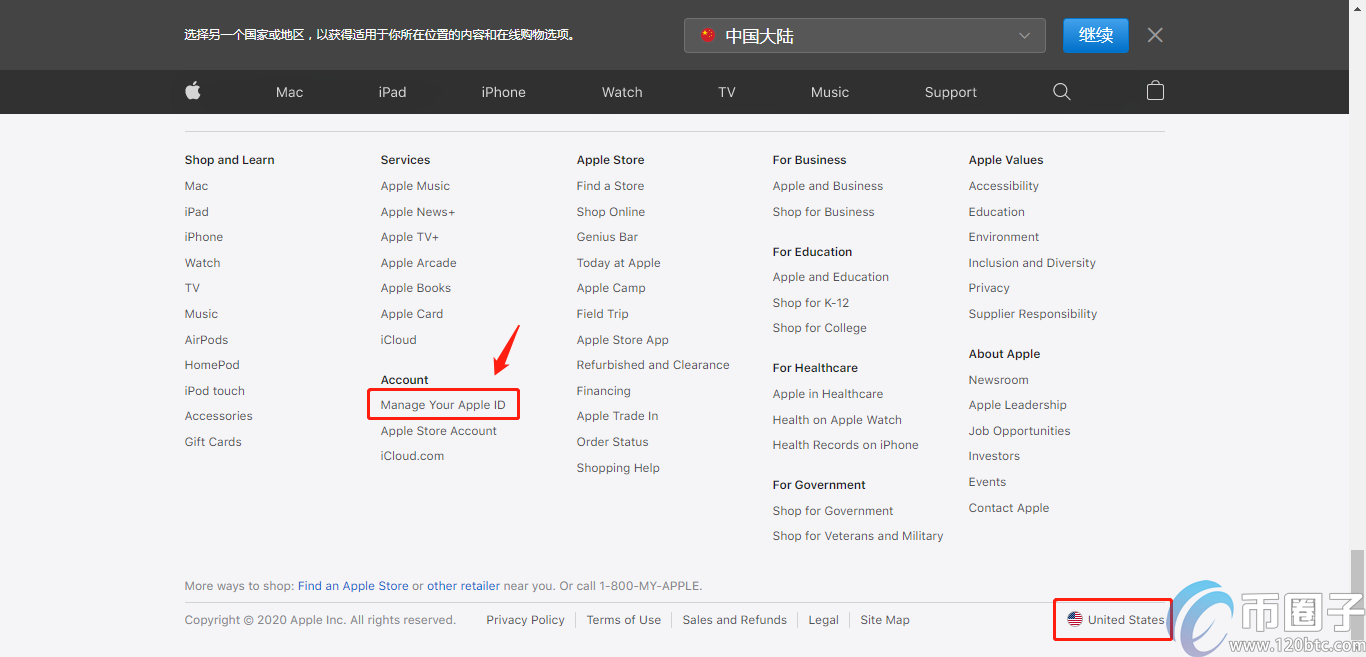Open the HomePod footer link
The width and height of the screenshot is (1366, 657).
tap(212, 365)
